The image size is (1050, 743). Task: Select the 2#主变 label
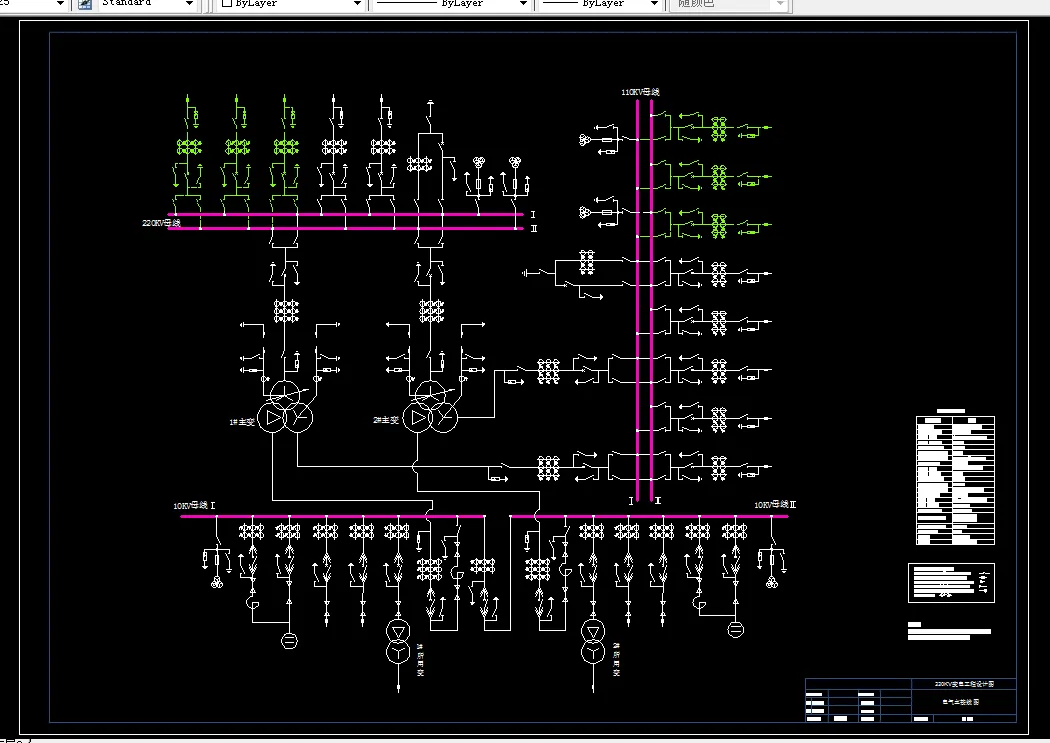click(386, 420)
